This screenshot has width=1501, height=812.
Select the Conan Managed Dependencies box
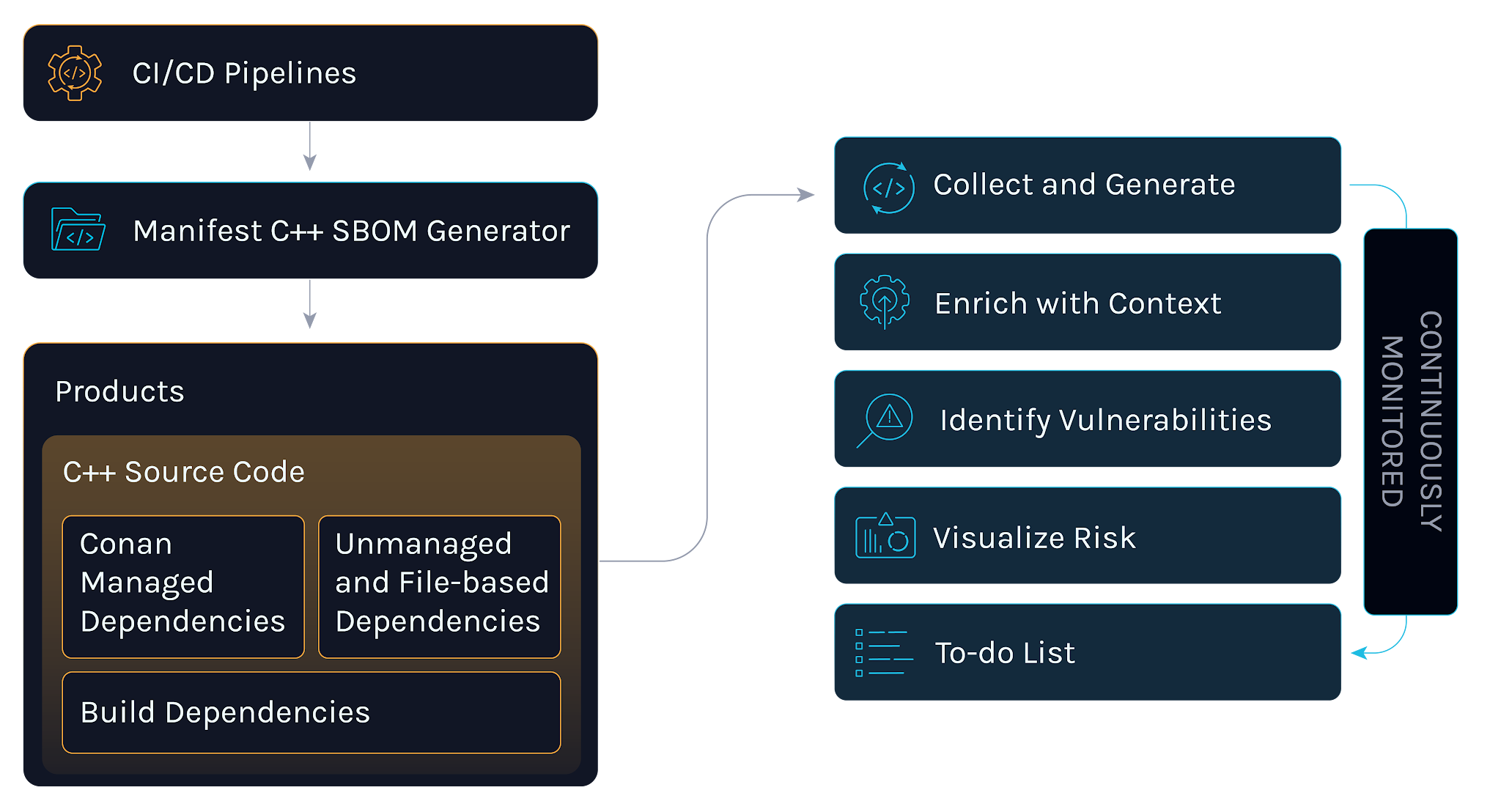point(183,586)
